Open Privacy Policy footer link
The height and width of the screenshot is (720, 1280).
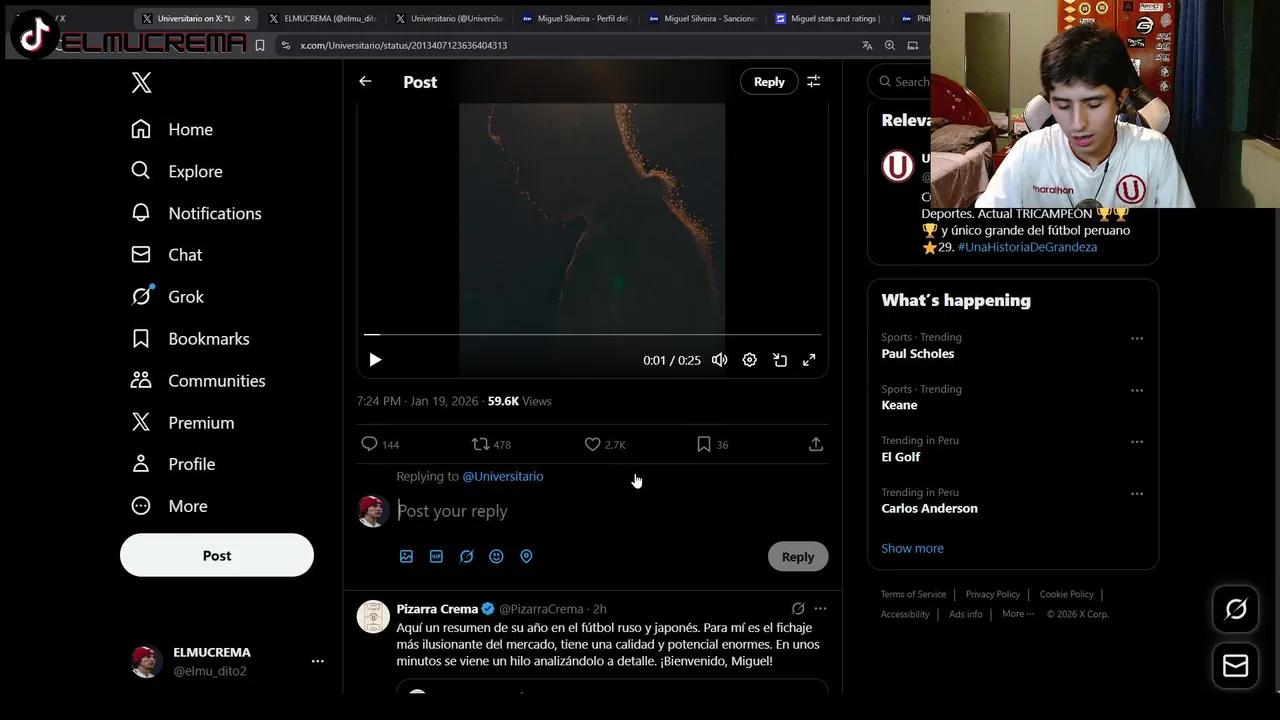coord(993,594)
